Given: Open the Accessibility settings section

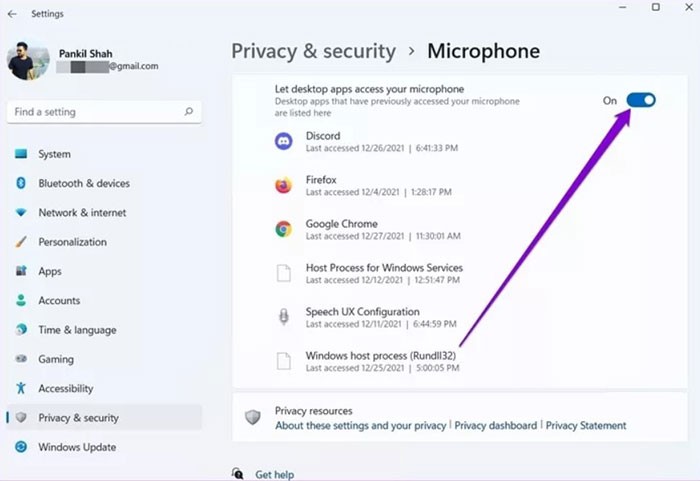Looking at the screenshot, I should 65,388.
